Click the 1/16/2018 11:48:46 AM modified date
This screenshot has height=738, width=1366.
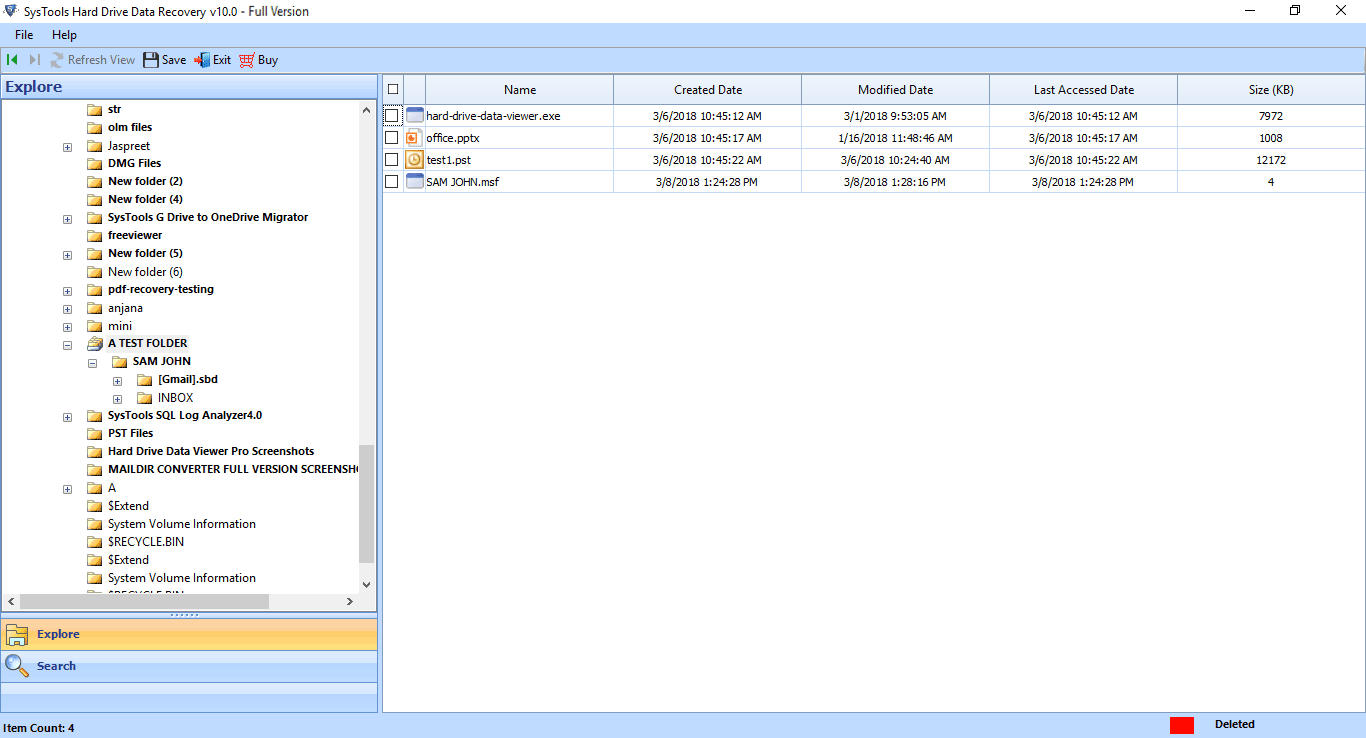[896, 138]
